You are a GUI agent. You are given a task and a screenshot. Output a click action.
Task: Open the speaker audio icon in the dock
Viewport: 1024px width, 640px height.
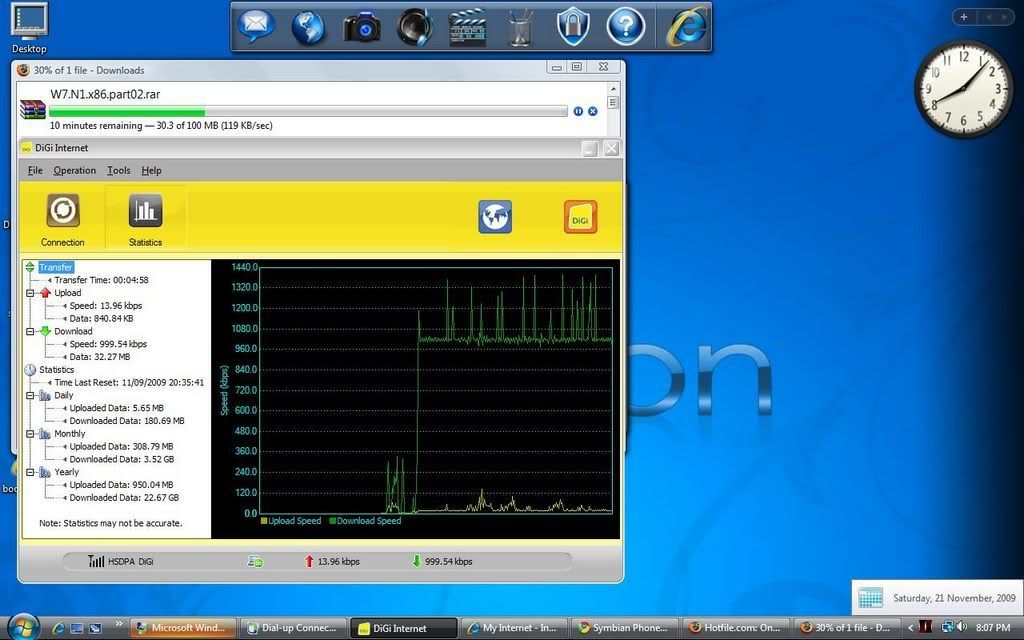coord(415,27)
